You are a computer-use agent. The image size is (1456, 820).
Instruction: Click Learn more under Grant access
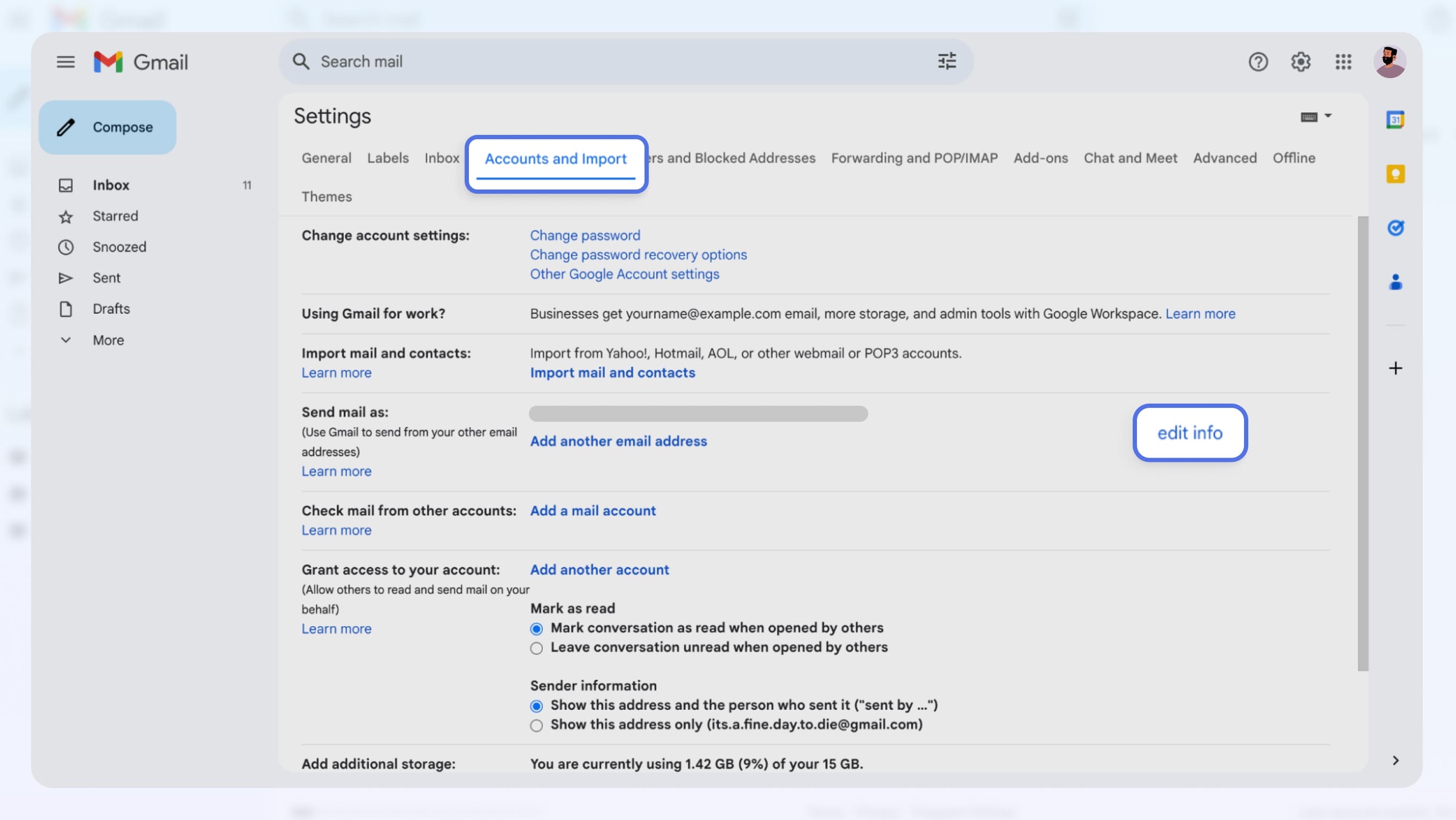[x=336, y=629]
